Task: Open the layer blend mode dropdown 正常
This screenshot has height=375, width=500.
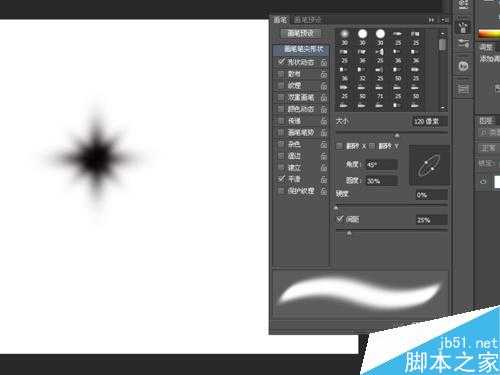Action: point(489,148)
